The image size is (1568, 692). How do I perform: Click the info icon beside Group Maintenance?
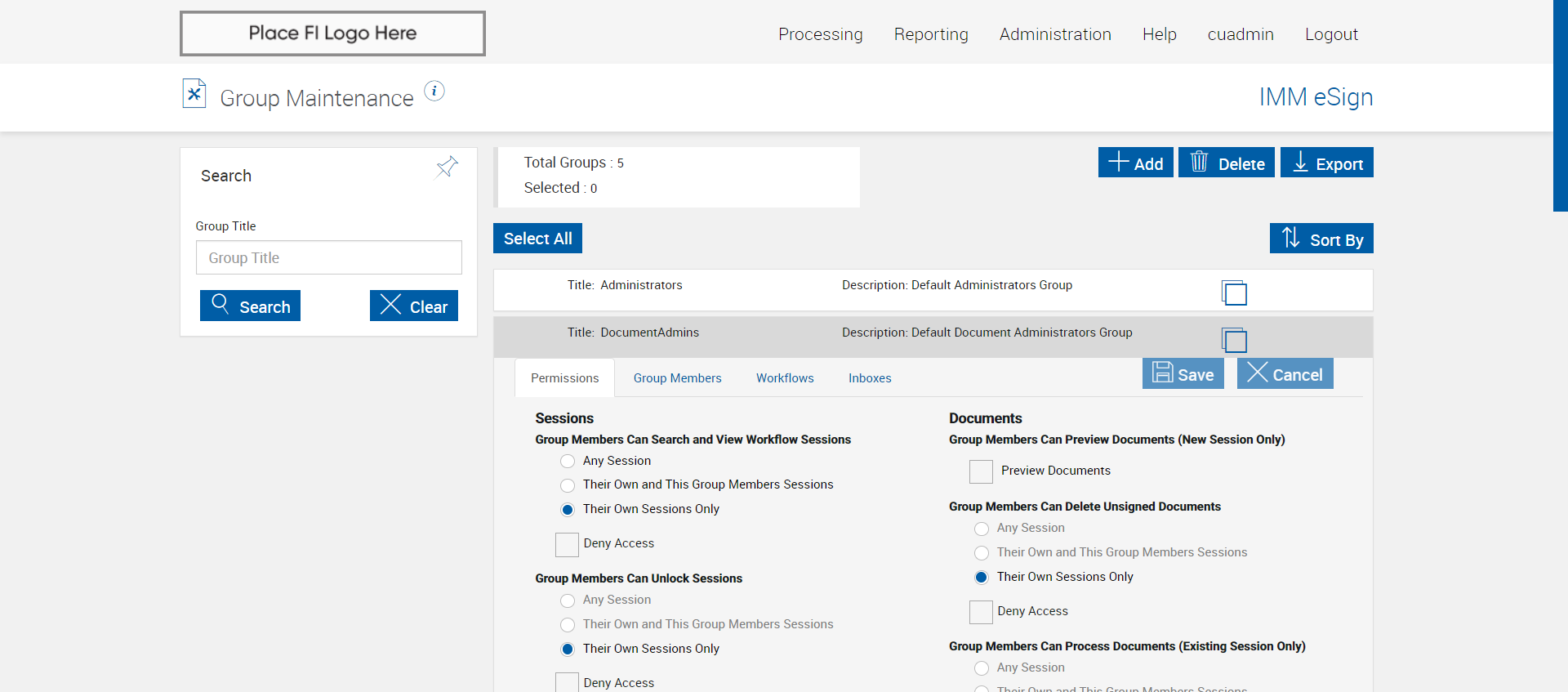[434, 91]
